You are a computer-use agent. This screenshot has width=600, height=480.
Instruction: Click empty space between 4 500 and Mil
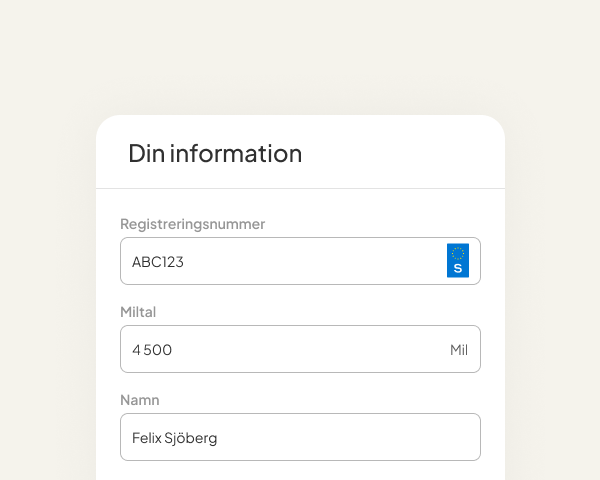click(310, 350)
